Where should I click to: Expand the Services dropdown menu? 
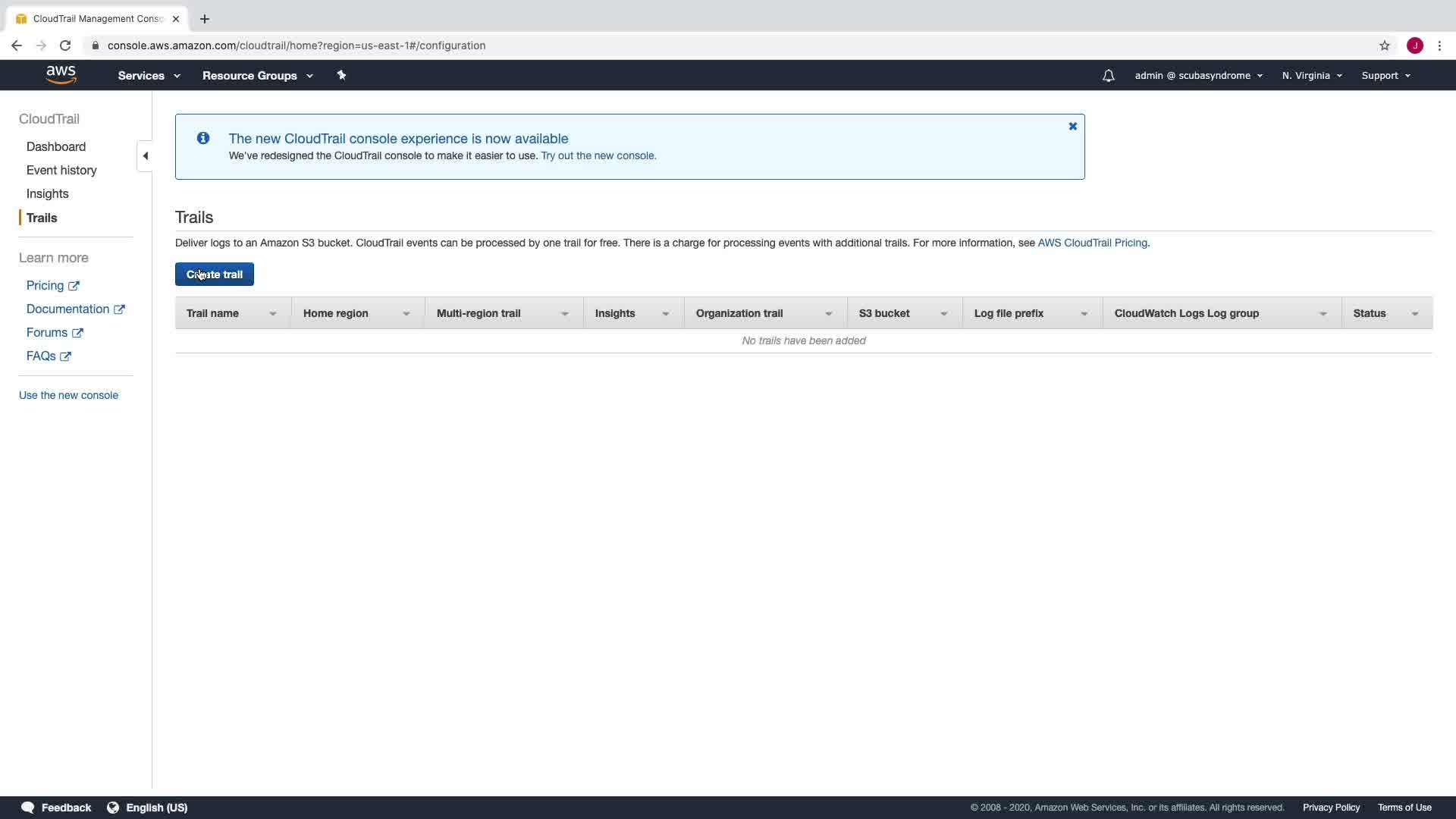pyautogui.click(x=149, y=76)
